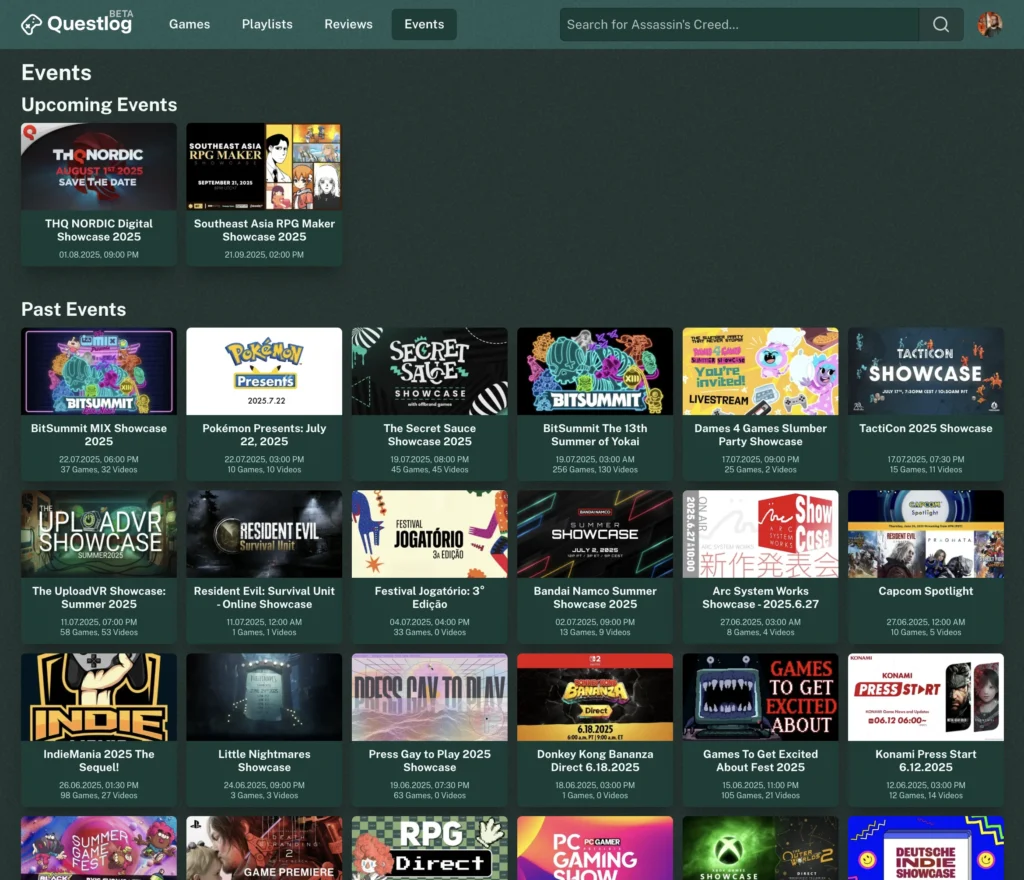Open the user profile avatar
Viewport: 1024px width, 880px height.
coord(989,25)
